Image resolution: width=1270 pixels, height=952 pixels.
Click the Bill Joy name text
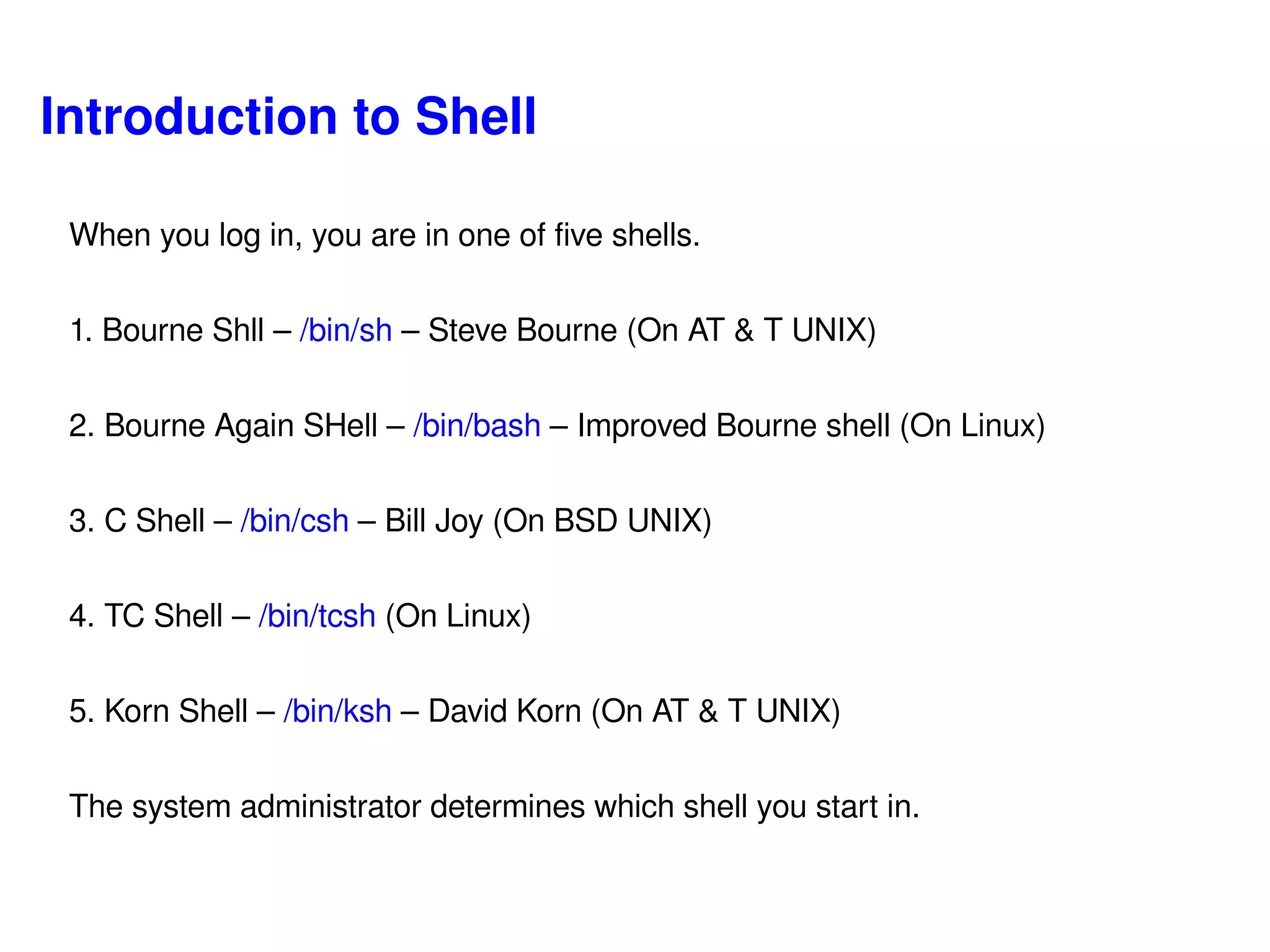tap(433, 521)
